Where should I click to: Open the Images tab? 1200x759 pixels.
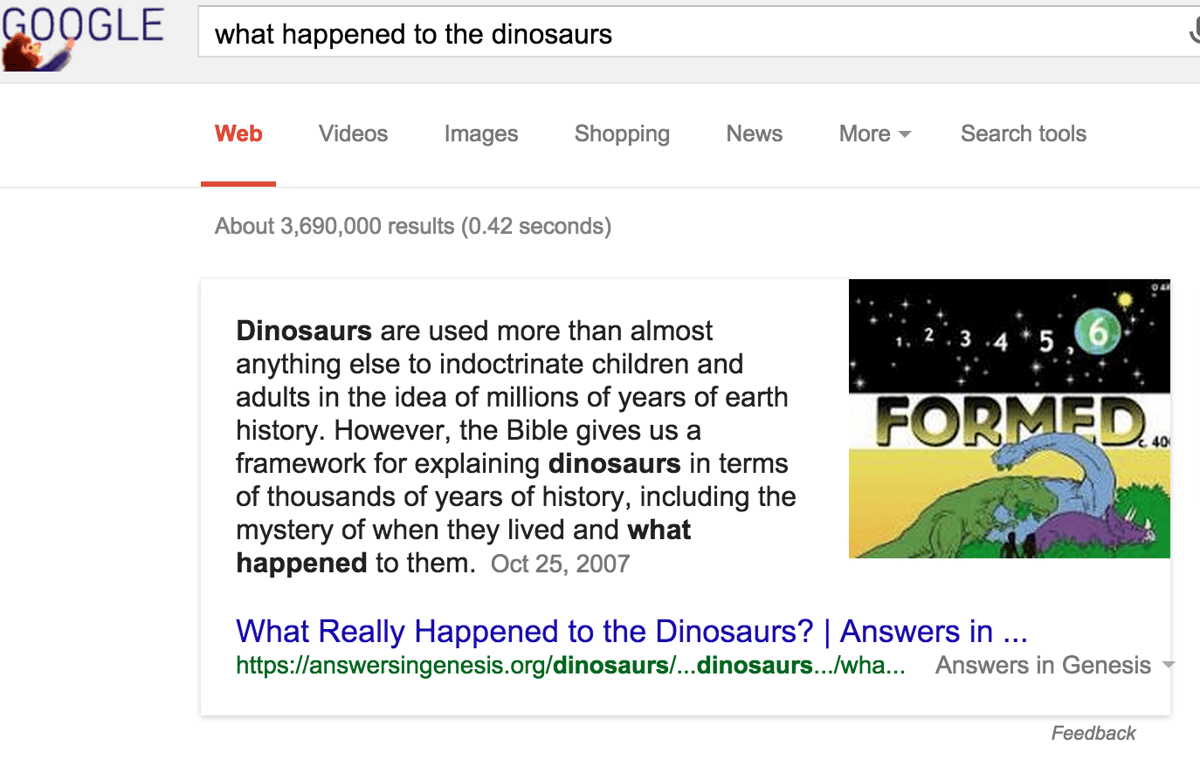pos(481,134)
